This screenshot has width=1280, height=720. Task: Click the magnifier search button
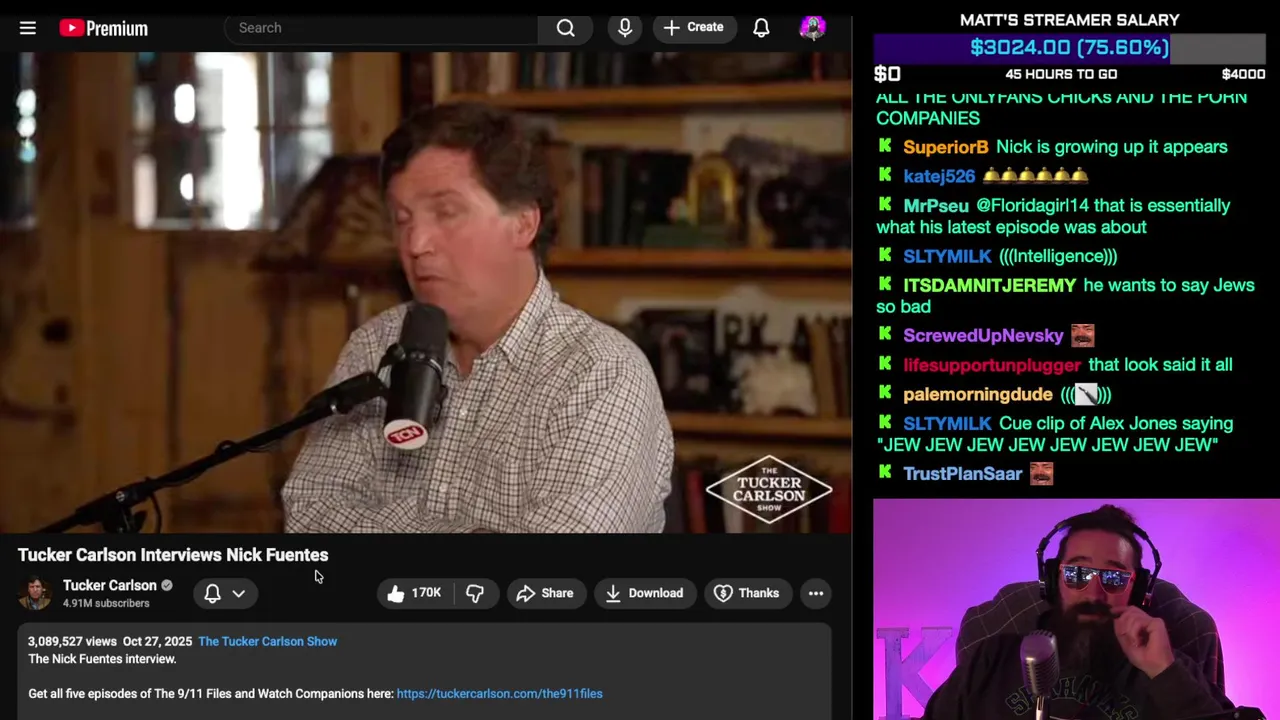[x=566, y=28]
